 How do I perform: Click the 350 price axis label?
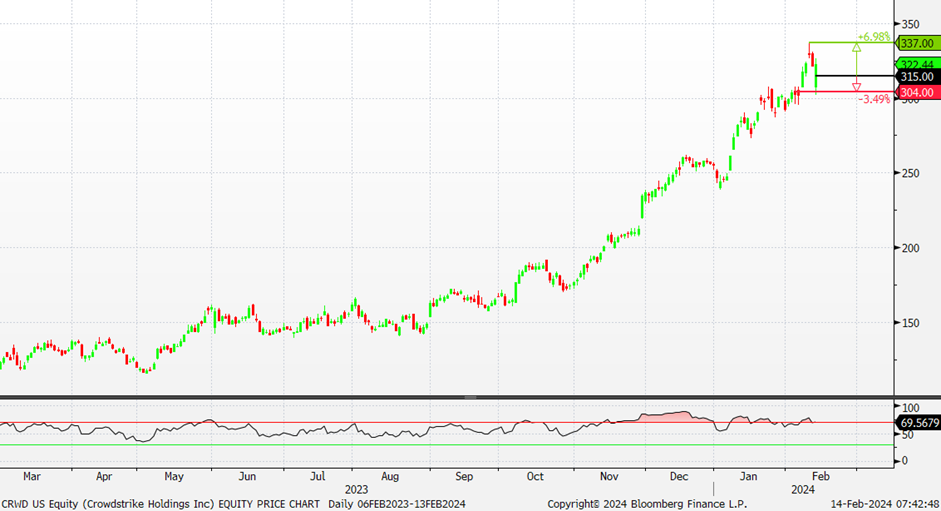(x=910, y=24)
